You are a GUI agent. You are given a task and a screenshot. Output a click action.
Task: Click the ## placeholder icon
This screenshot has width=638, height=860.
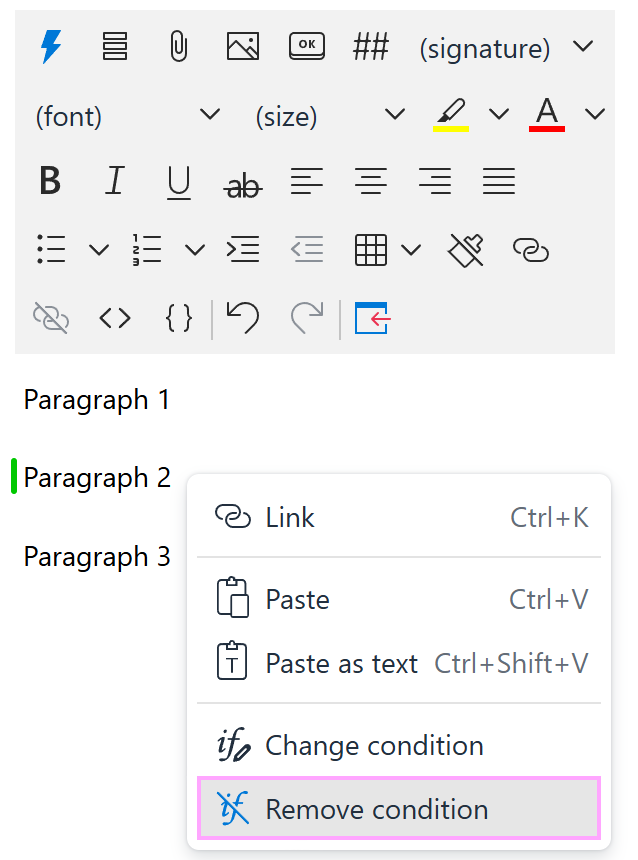[370, 47]
